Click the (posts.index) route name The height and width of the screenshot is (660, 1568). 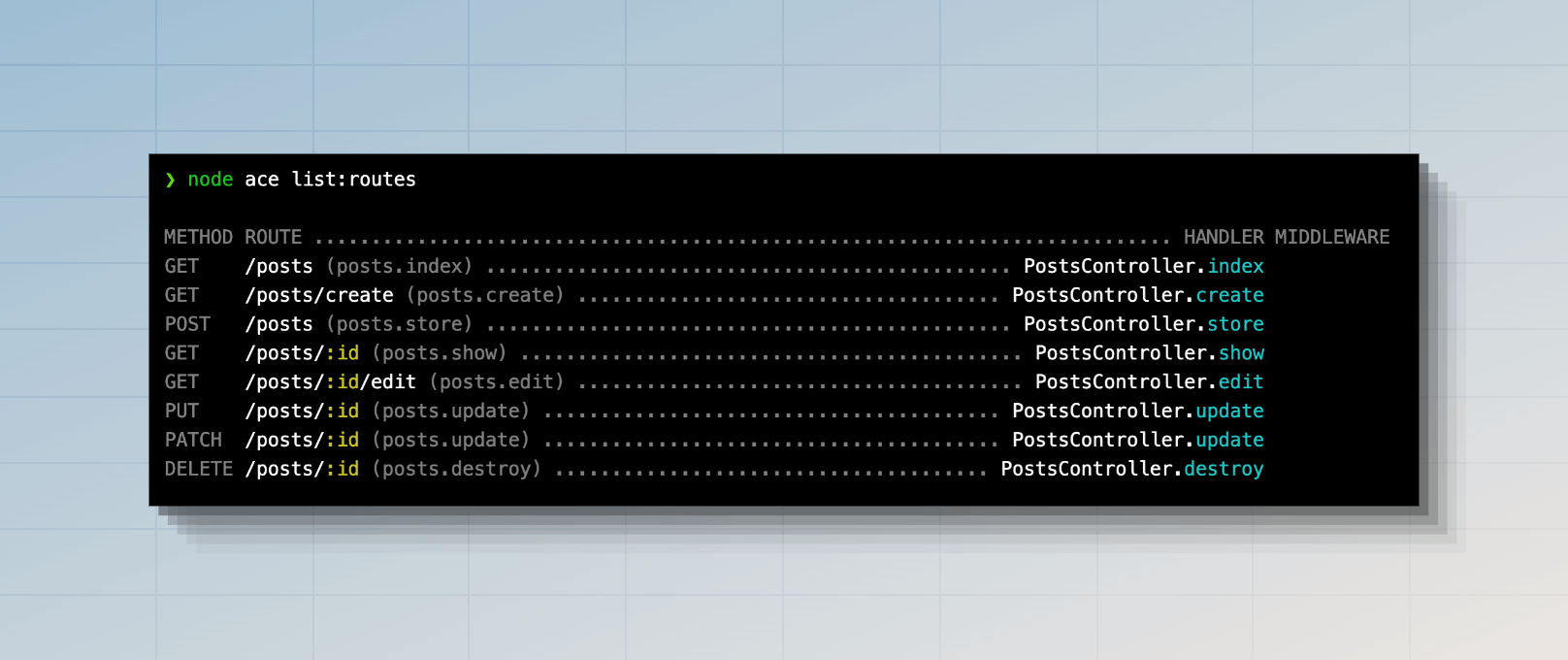[x=399, y=266]
